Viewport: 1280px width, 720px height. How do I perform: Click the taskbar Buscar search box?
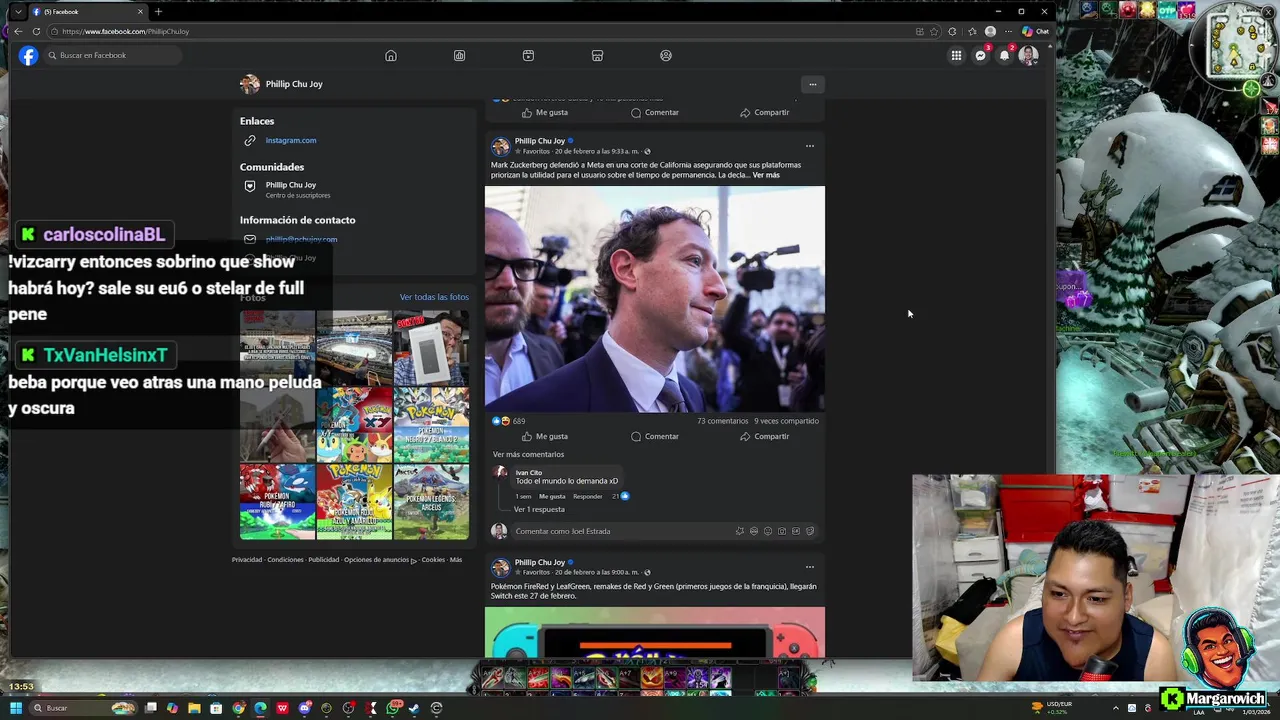click(x=82, y=708)
